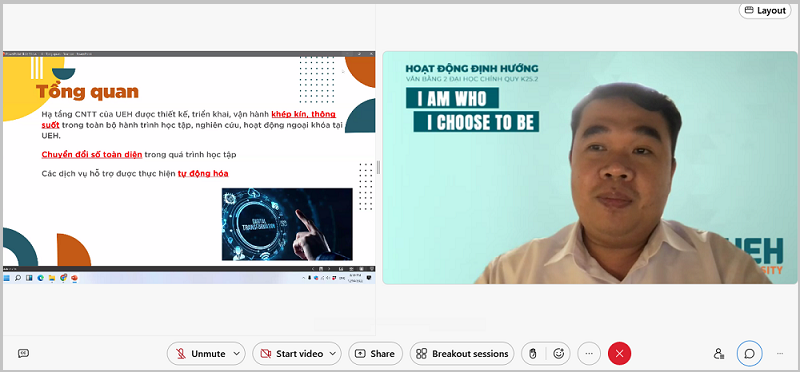The image size is (800, 372).
Task: Click File Explorer icon in shared taskbar
Action: (52, 278)
